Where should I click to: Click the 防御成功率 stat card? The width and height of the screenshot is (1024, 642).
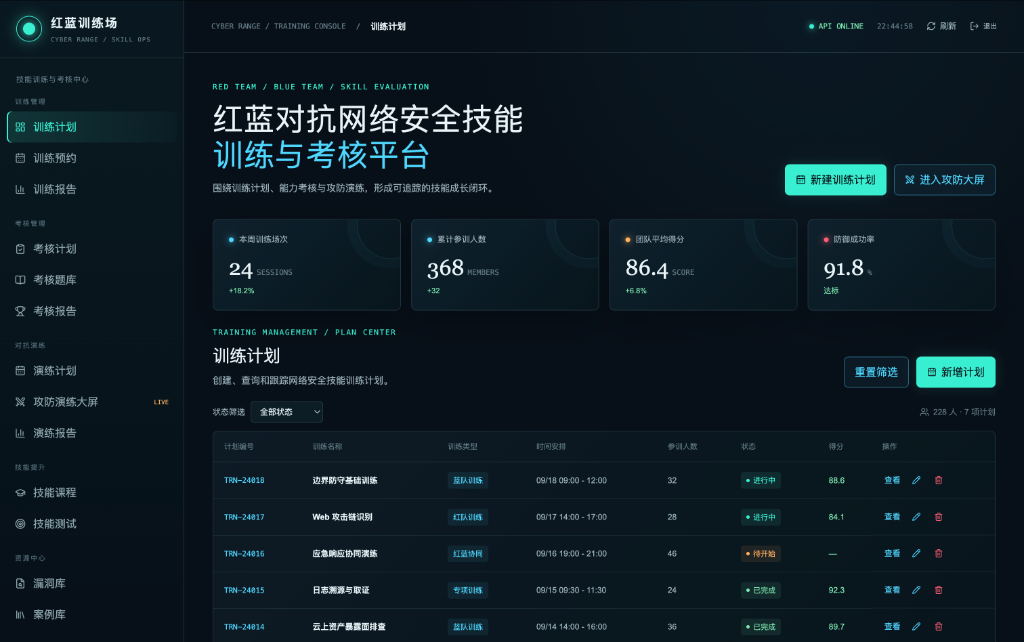[901, 265]
